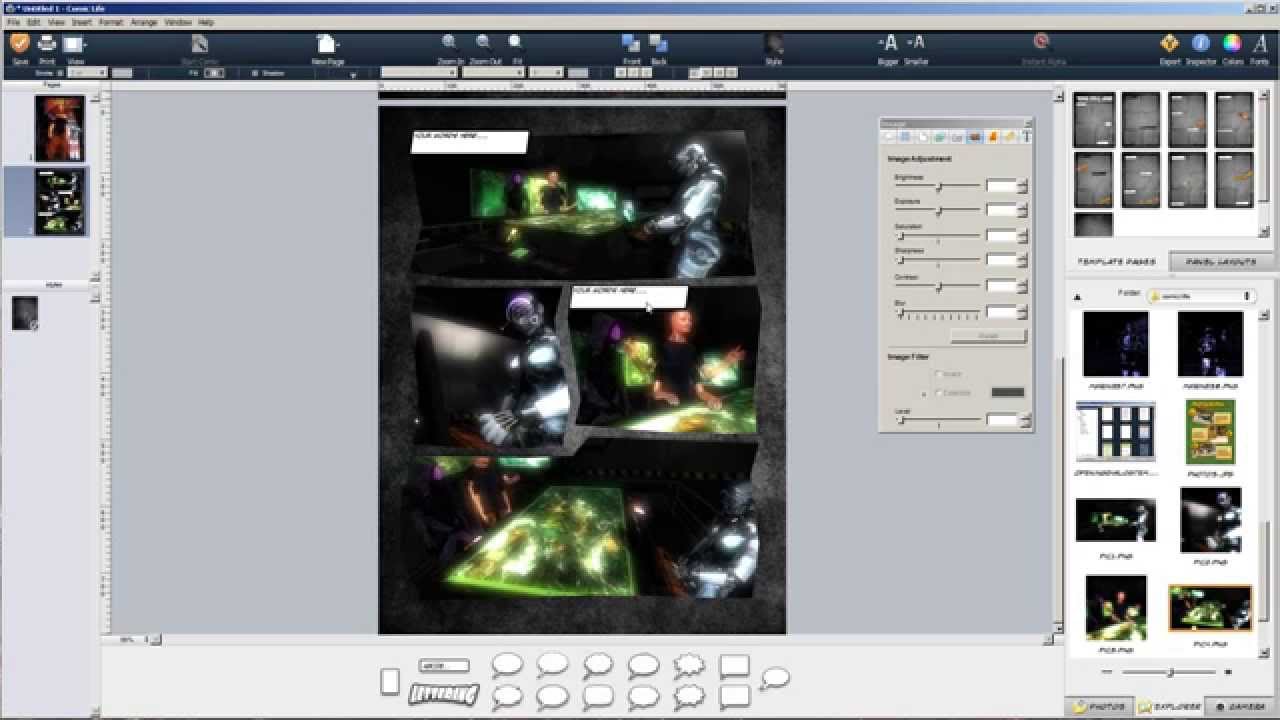Viewport: 1280px width, 720px height.
Task: Click the thumbnail size slider in Explorer panel
Action: [x=1169, y=672]
